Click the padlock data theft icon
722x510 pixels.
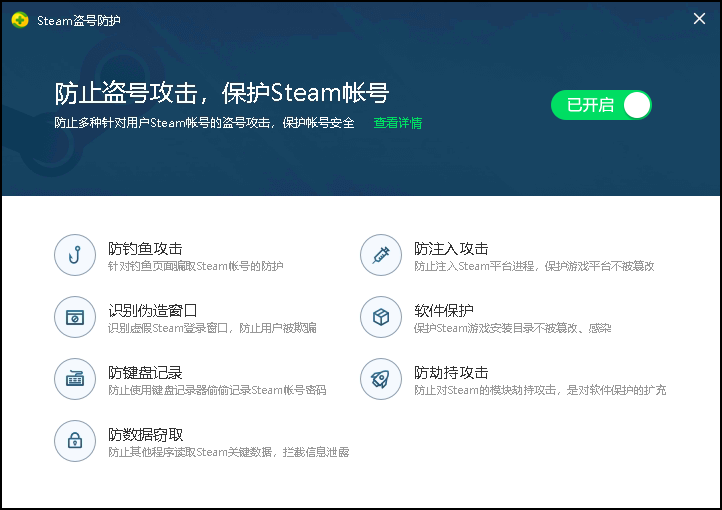coord(75,441)
